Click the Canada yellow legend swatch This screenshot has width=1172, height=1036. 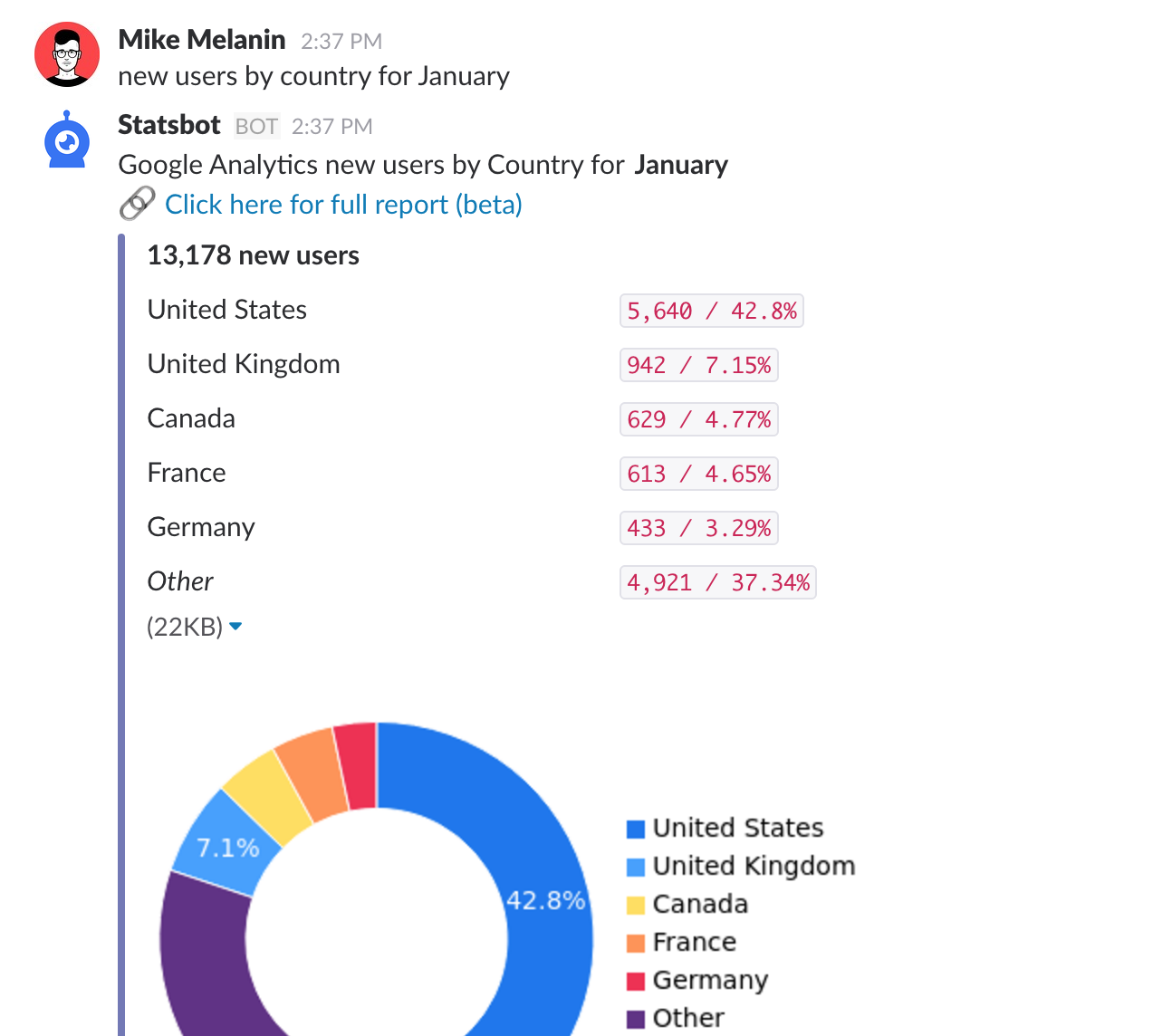(636, 905)
